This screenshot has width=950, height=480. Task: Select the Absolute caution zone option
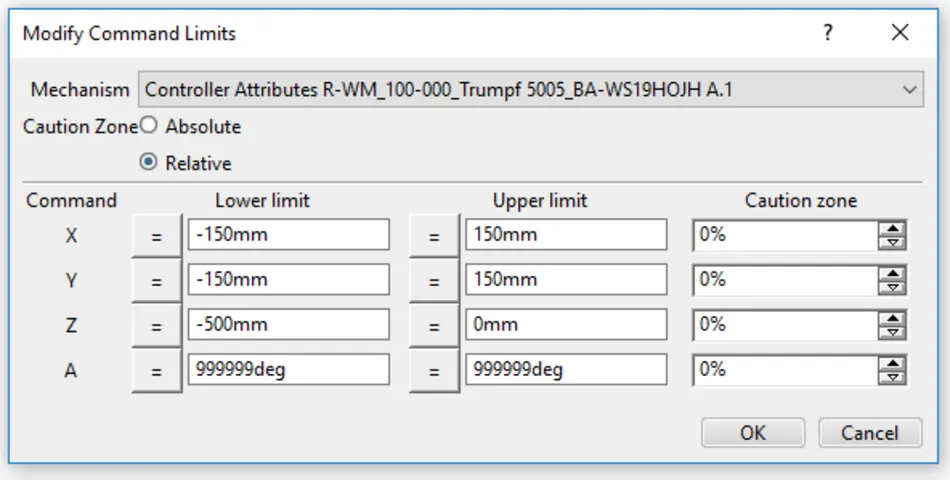tap(149, 127)
